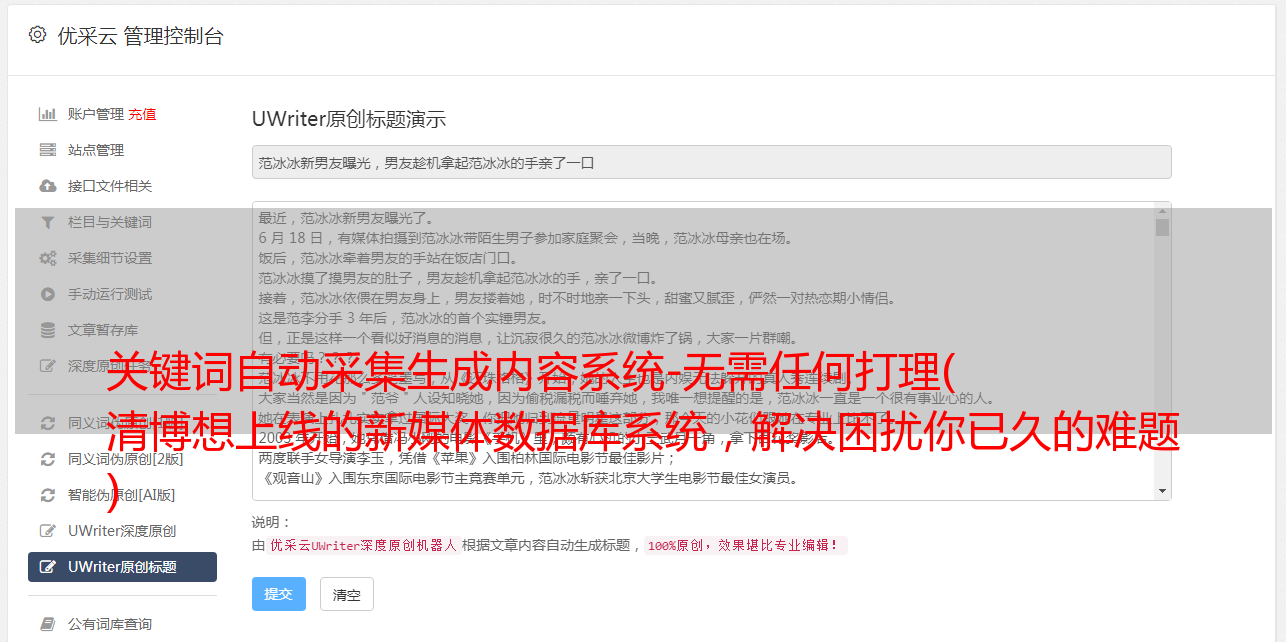Click the 智能伪原创[AI版] refresh icon
The image size is (1286, 642).
point(47,495)
